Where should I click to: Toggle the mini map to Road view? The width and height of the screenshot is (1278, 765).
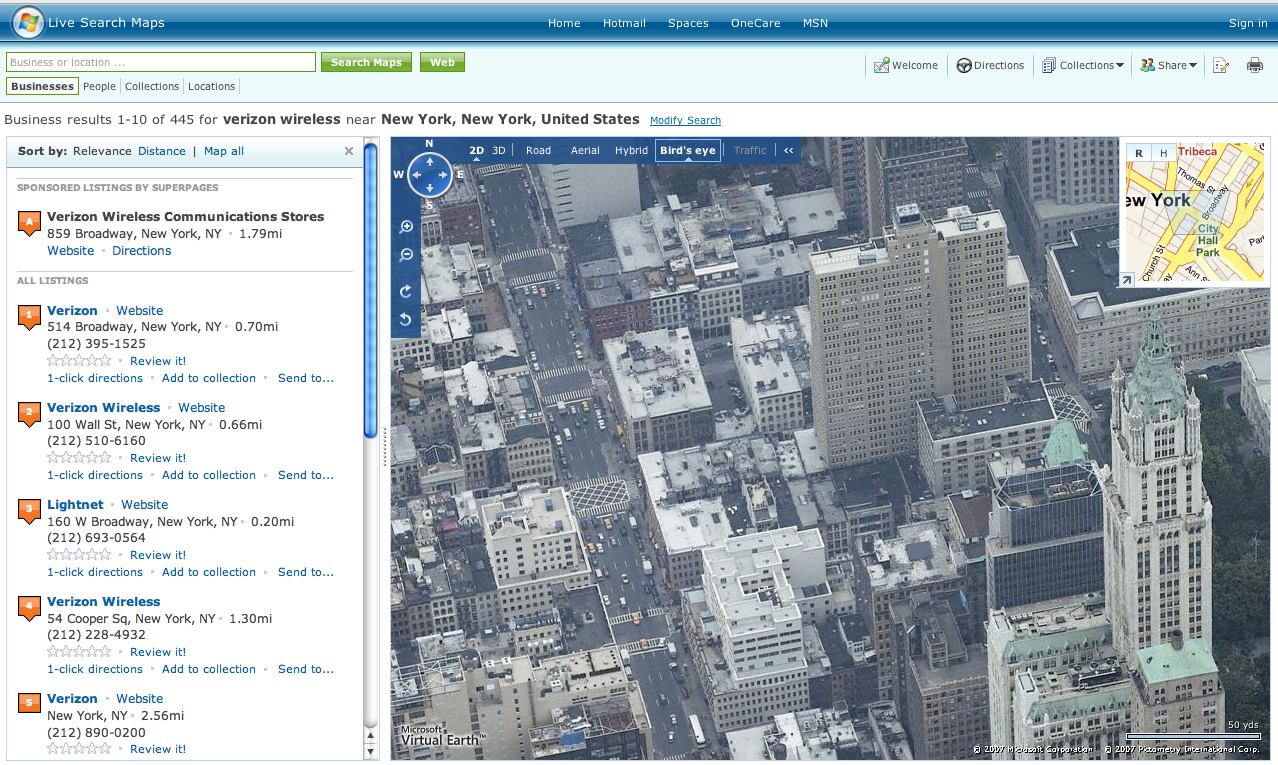pos(1139,153)
